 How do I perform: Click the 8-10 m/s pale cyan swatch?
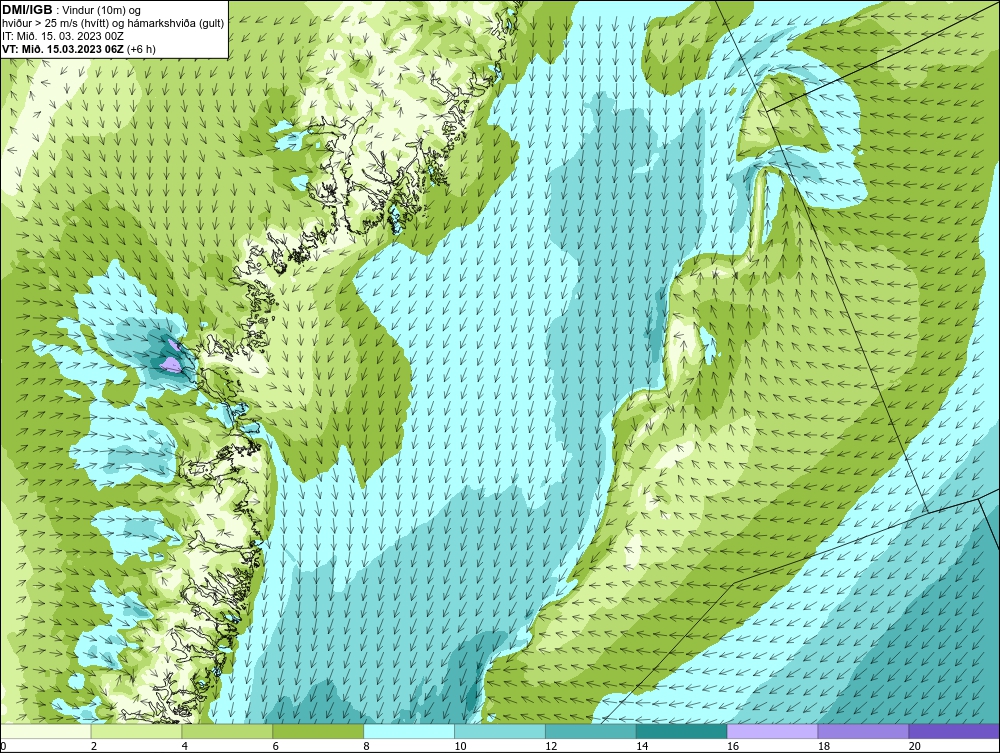(409, 731)
